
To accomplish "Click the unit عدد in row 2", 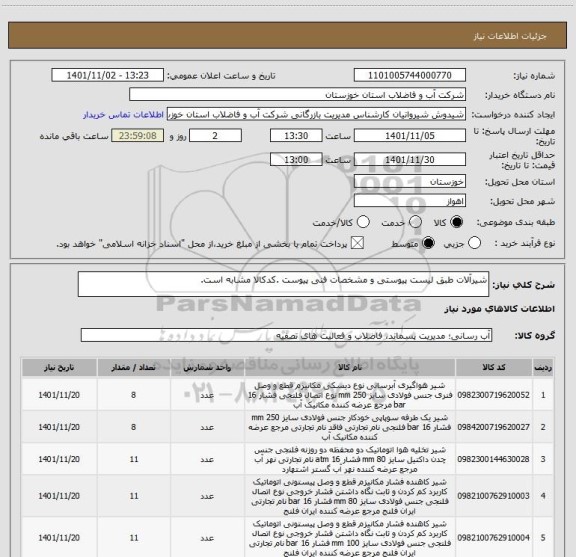I will pyautogui.click(x=207, y=427).
